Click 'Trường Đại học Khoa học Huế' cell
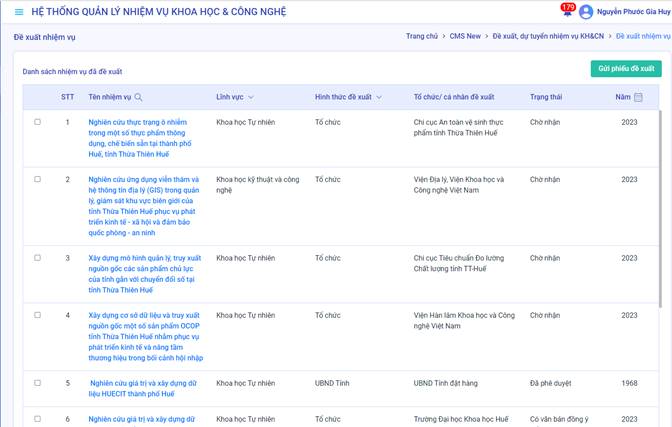The image size is (672, 427). point(461,419)
